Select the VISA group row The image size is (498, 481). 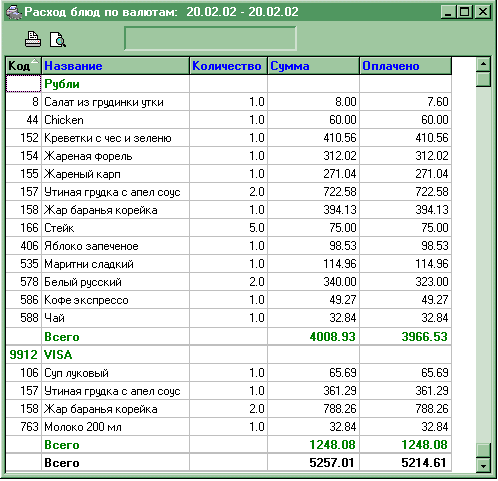click(x=229, y=355)
